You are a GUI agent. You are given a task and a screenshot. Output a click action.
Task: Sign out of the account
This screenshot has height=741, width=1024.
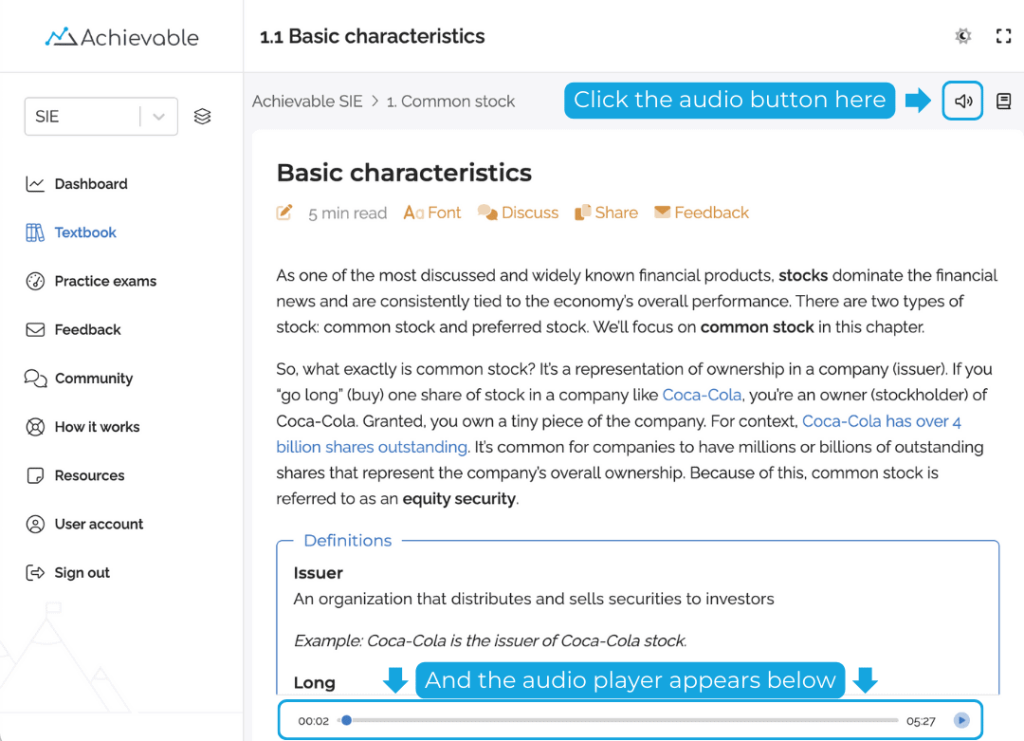pyautogui.click(x=78, y=572)
